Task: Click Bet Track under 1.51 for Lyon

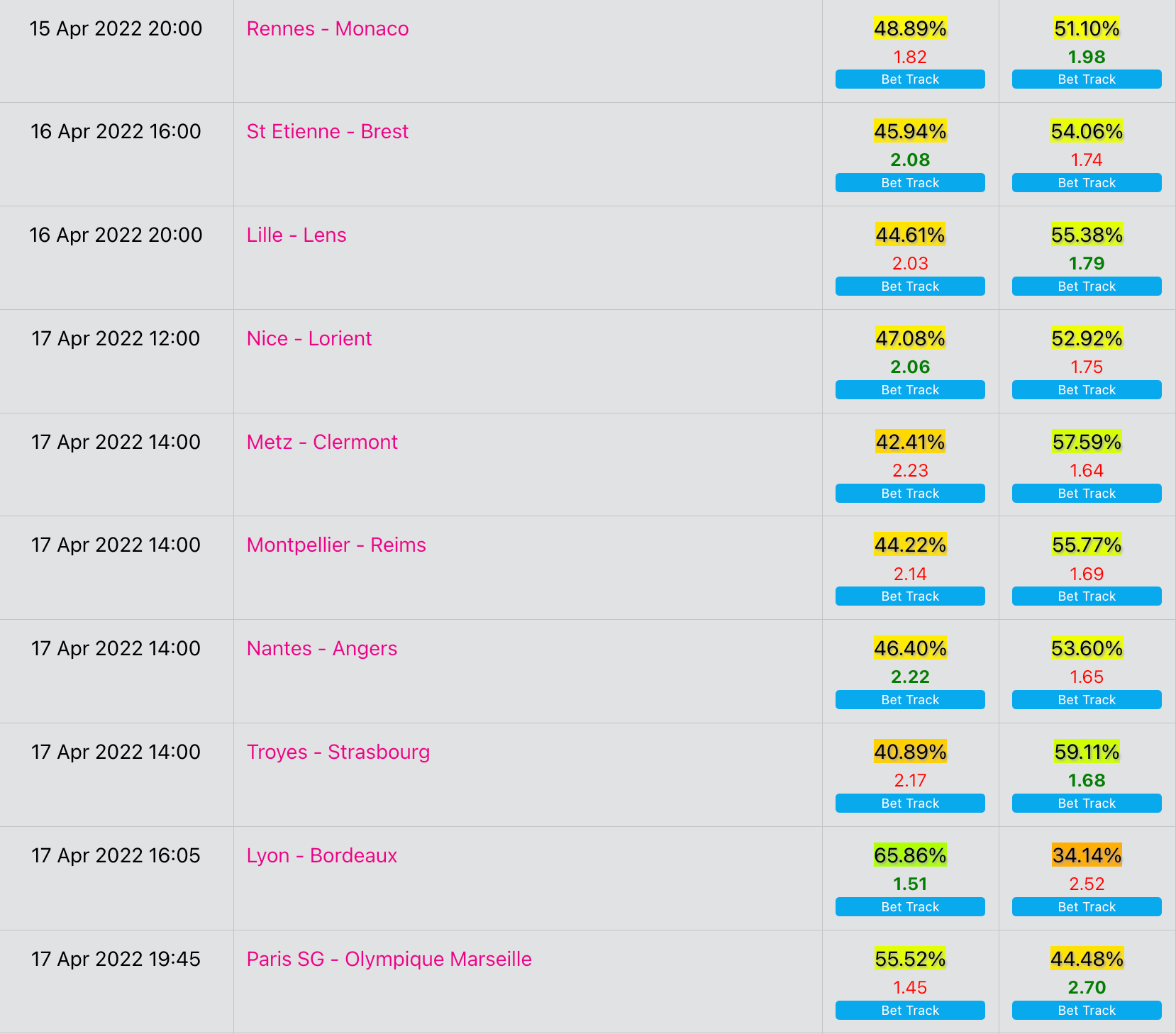Action: point(910,907)
